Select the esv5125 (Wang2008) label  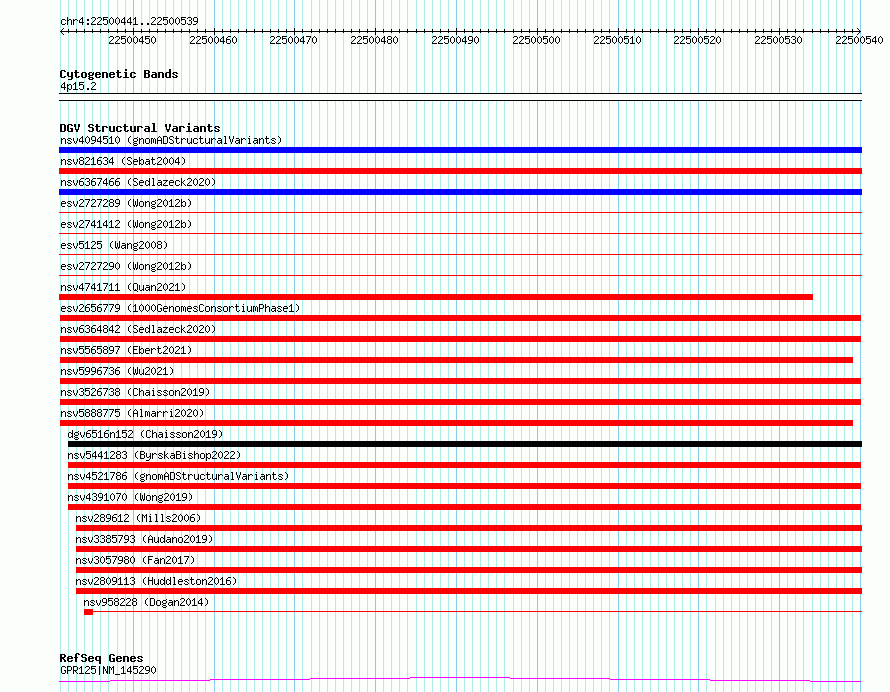click(x=114, y=245)
